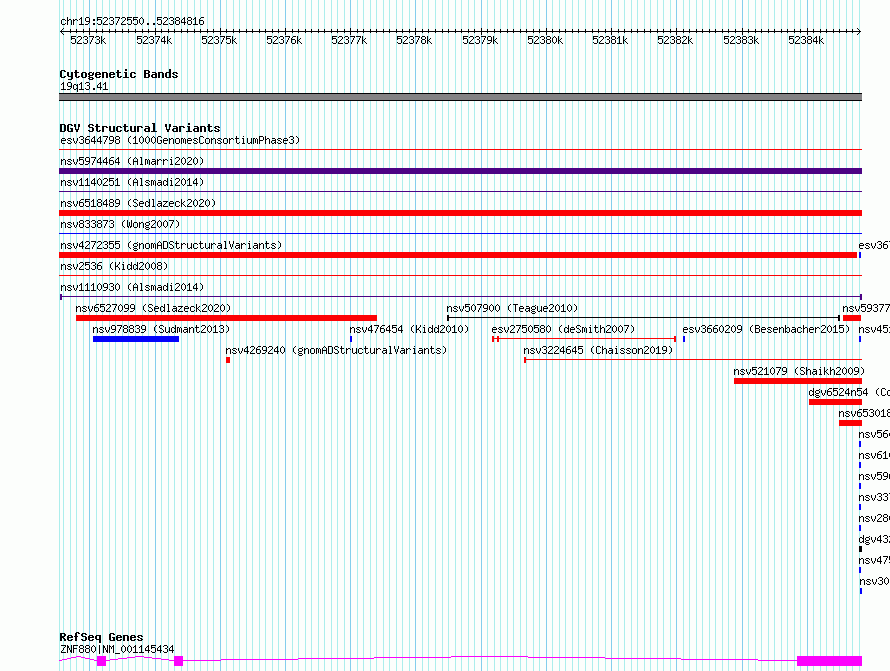
Task: Click the nsv4272355 (gnomADStructuralVariants) red bar
Action: (458, 255)
